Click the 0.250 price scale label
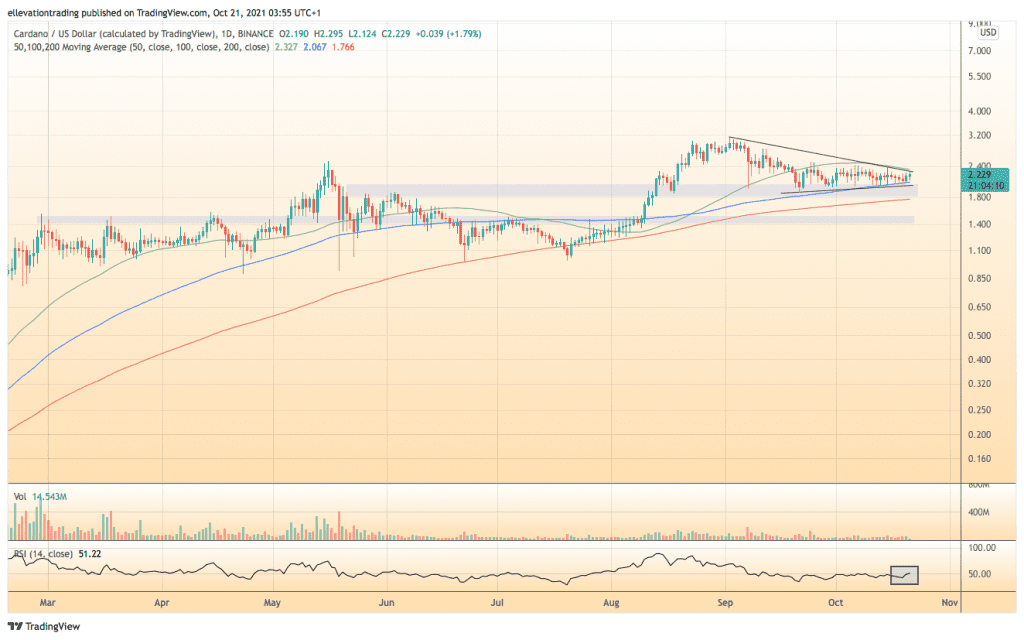Screen dimensions: 1024x640 pyautogui.click(x=979, y=410)
